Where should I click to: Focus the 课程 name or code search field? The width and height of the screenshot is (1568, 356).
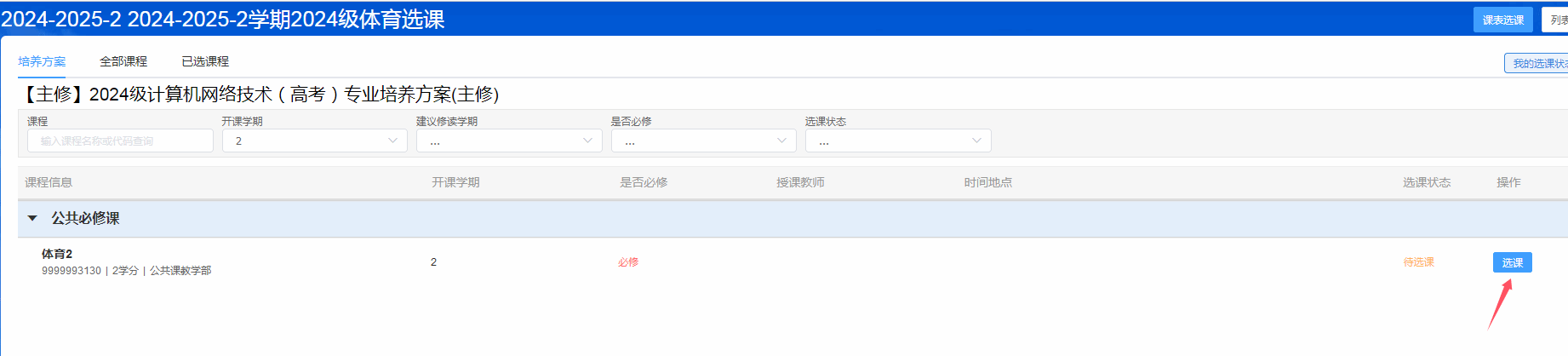click(120, 141)
